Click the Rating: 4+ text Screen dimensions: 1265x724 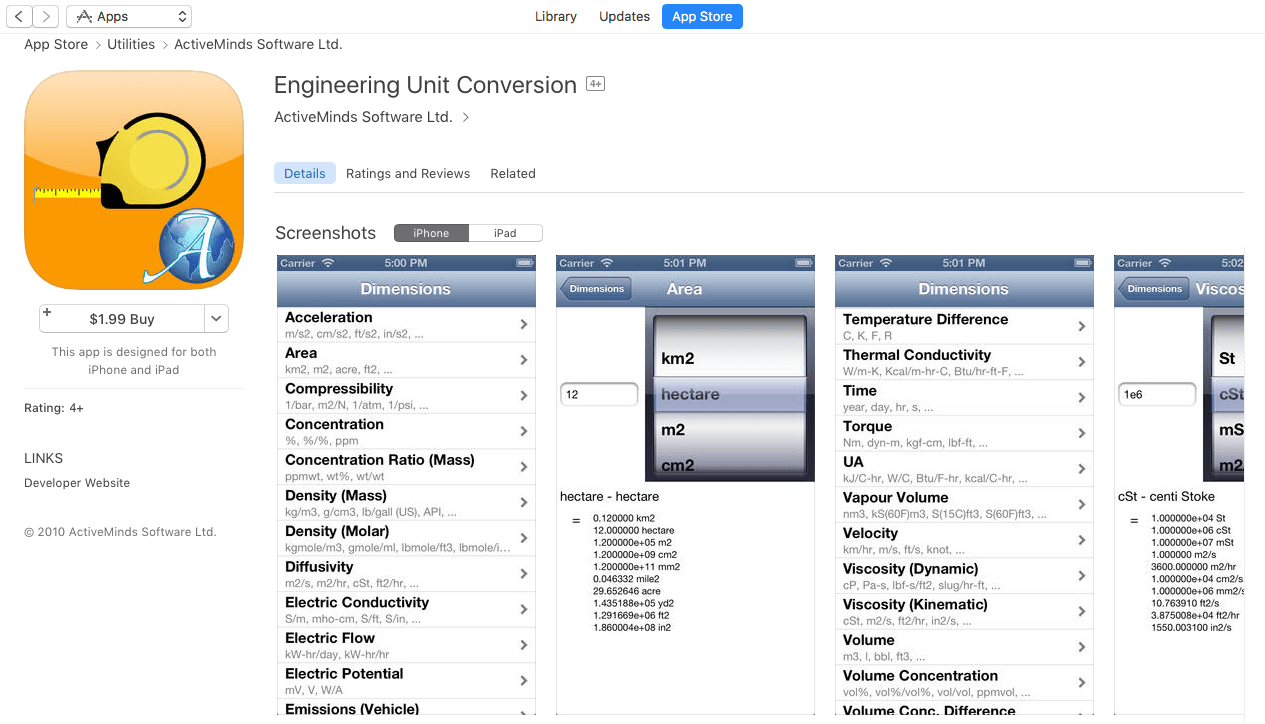54,408
